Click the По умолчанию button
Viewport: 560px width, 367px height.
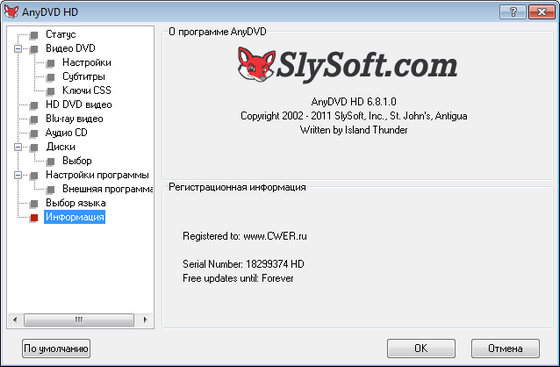56,348
